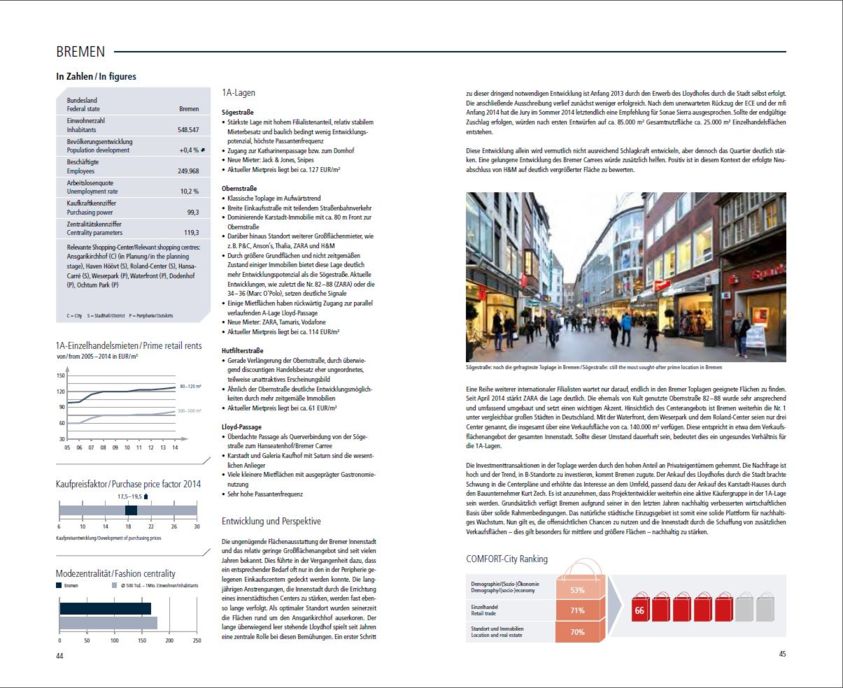
Task: Select the bullet "Sehr hohe Passantenfrequenz"
Action: coord(262,494)
